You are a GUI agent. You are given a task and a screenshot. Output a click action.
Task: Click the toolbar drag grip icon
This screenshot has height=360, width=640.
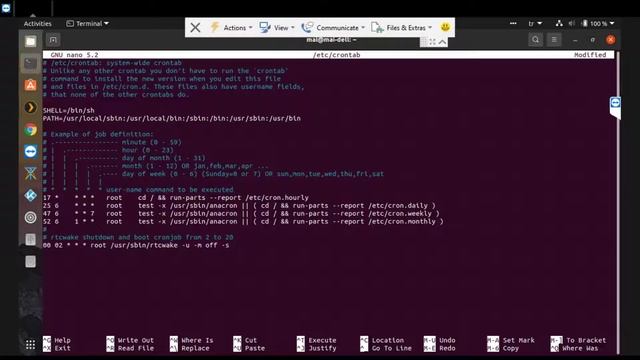(424, 42)
